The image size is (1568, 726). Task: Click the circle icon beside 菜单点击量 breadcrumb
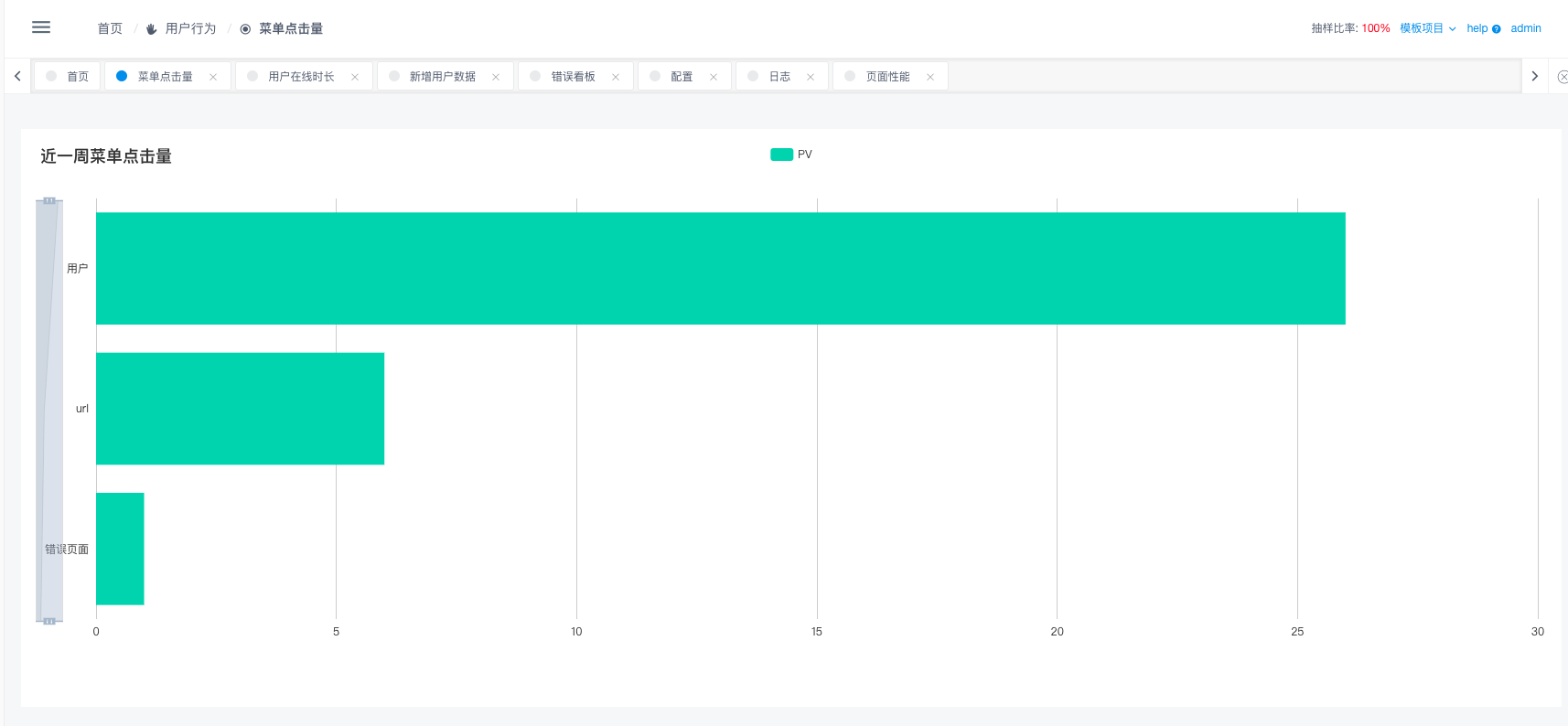click(x=245, y=29)
